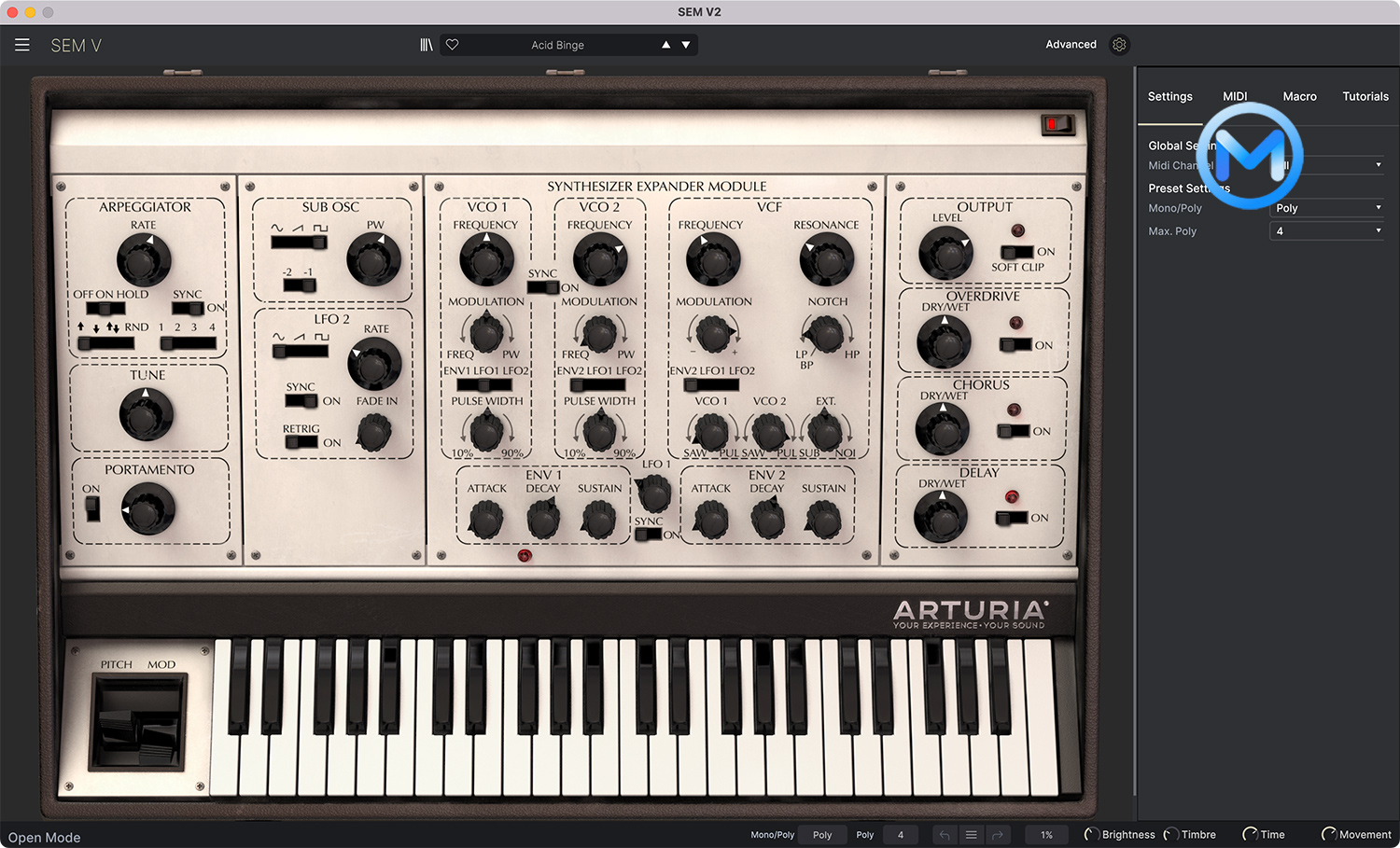Click the Advanced button
The image size is (1400, 848).
click(1071, 45)
